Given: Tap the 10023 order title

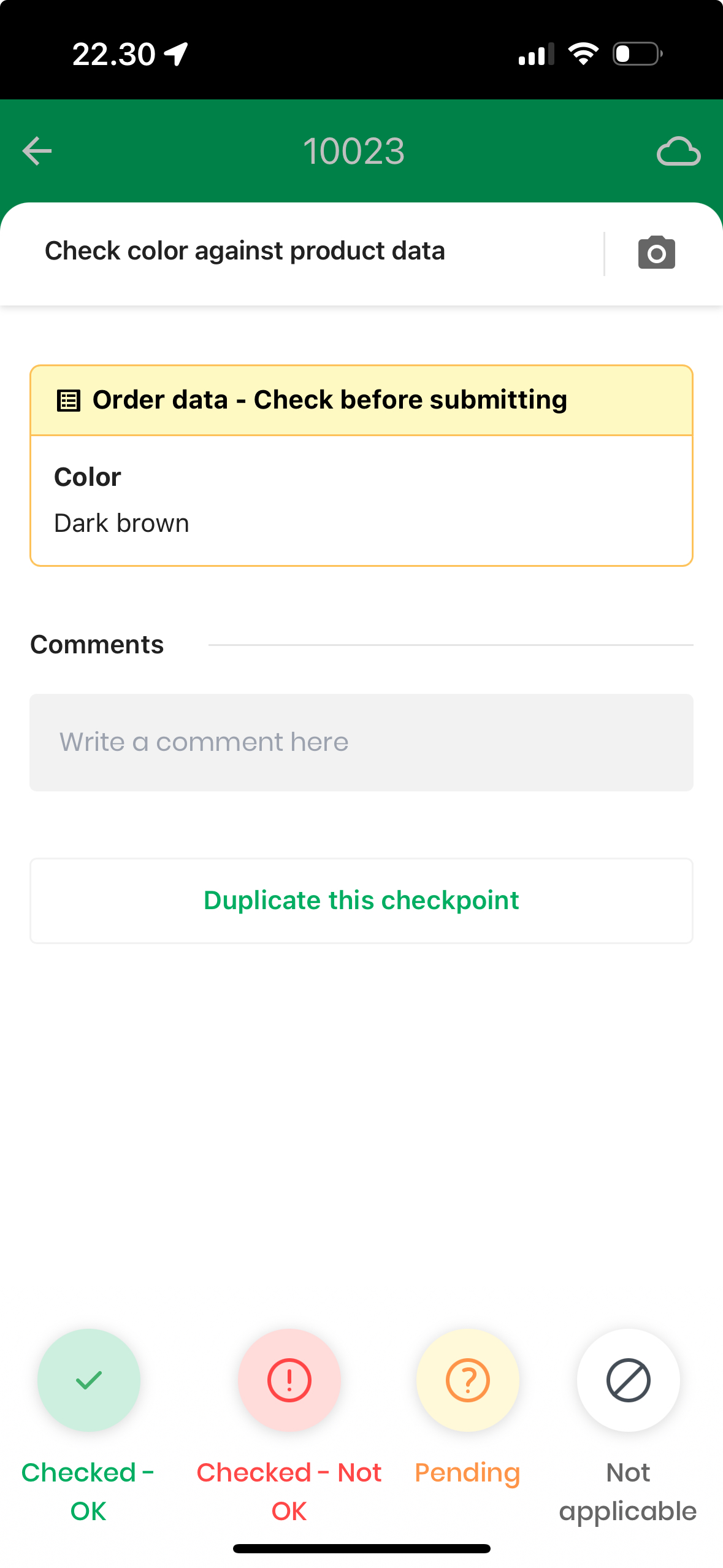Looking at the screenshot, I should click(354, 151).
